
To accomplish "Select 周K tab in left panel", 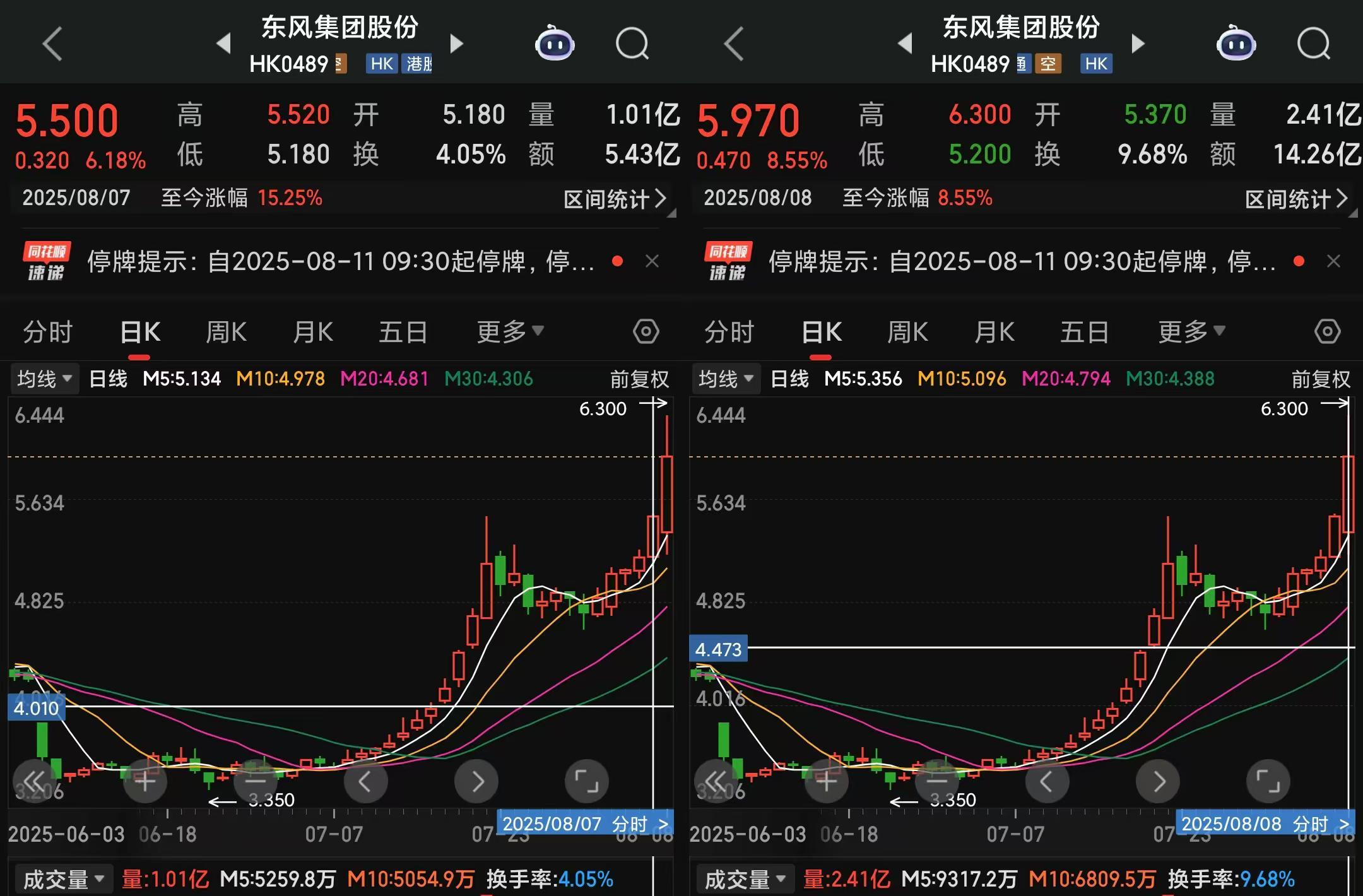I will click(x=226, y=331).
